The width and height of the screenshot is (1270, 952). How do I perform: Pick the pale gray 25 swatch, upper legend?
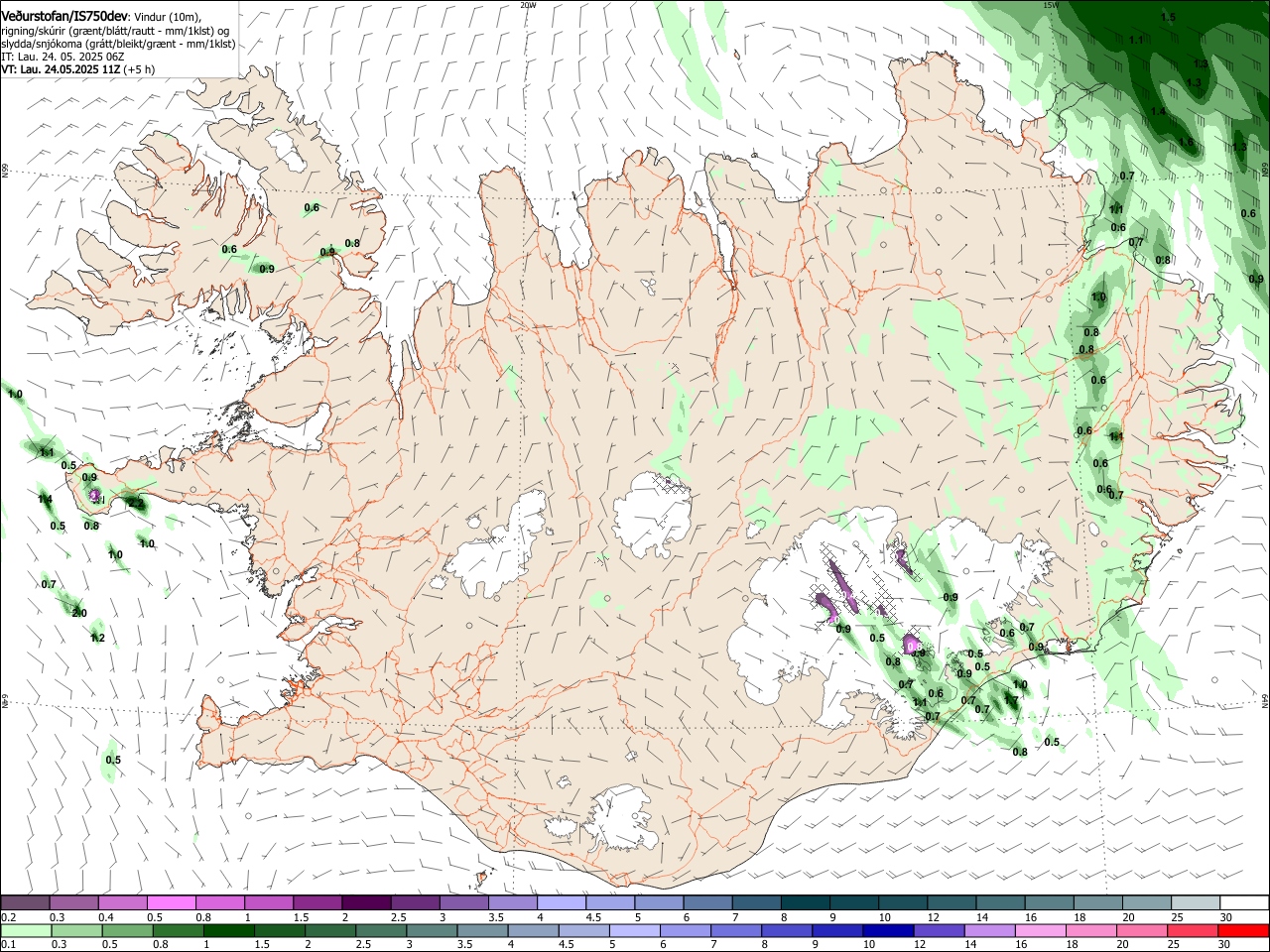[x=1195, y=903]
